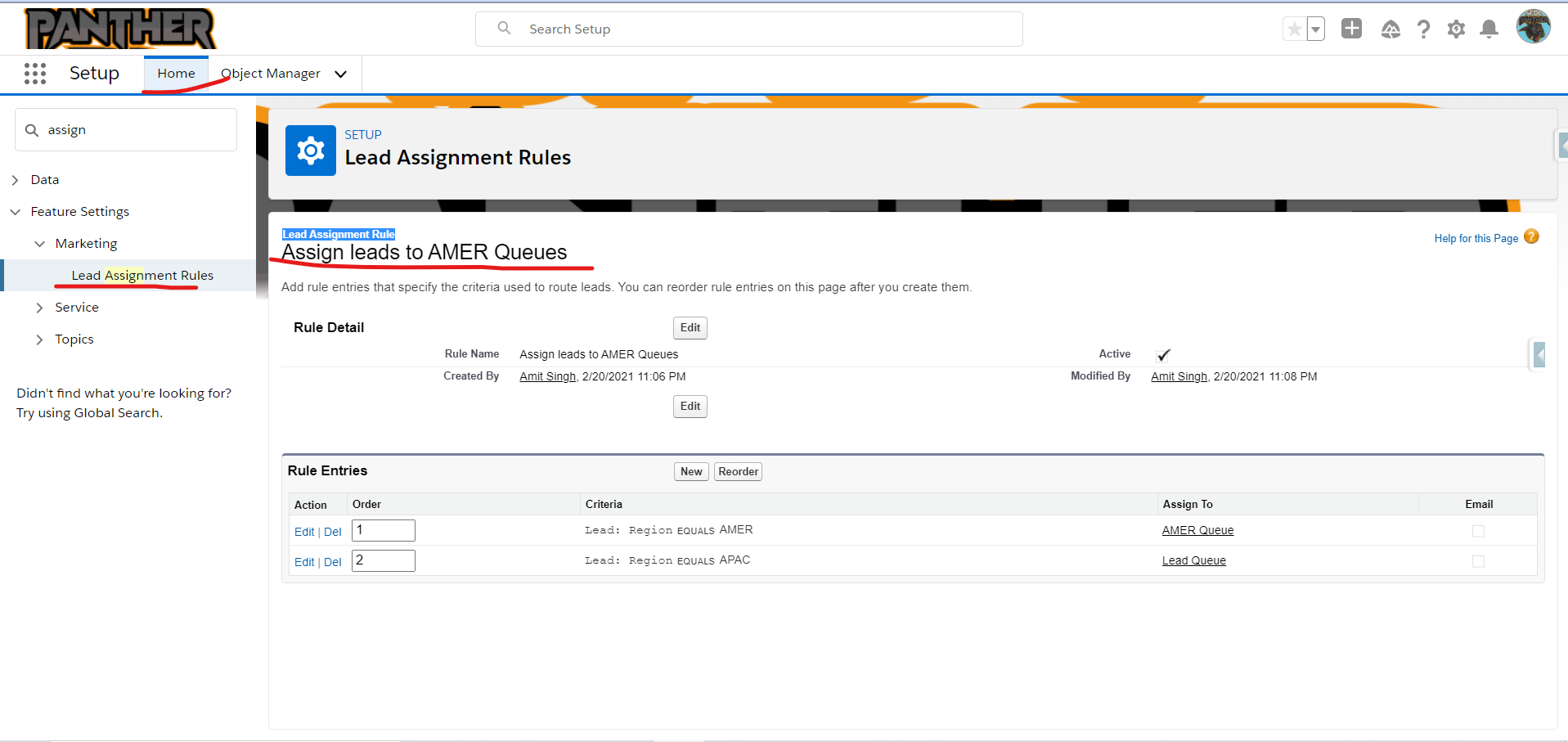Toggle the Email checkbox for Lead Queue entry
Image resolution: width=1568 pixels, height=742 pixels.
tap(1478, 561)
